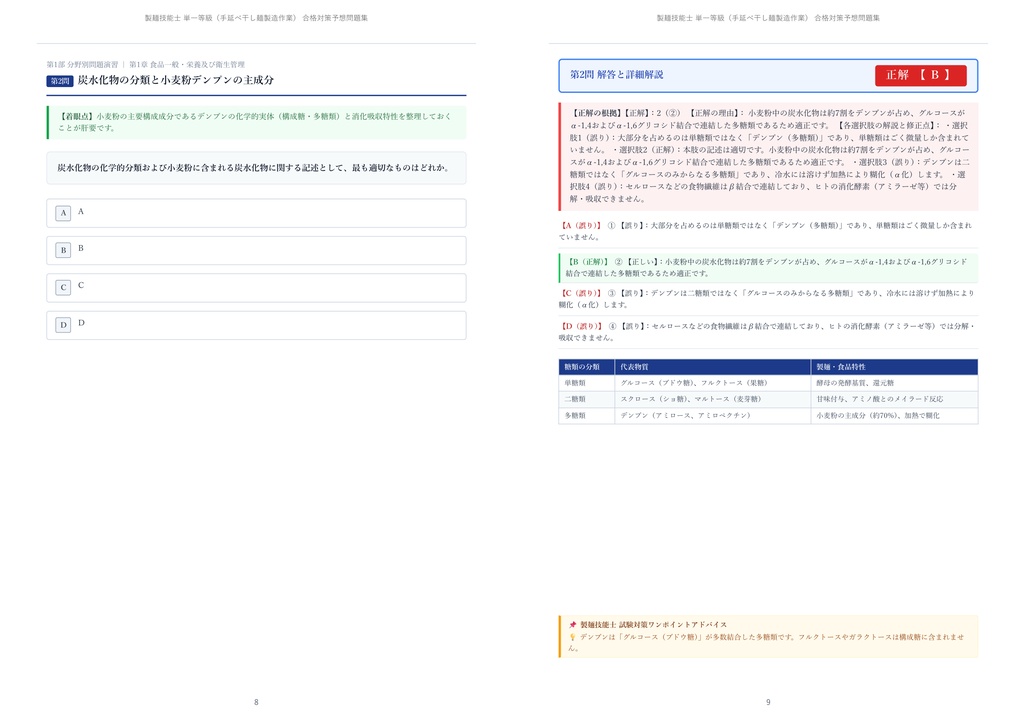Click the left page's book title header
The height and width of the screenshot is (724, 1024).
point(256,18)
